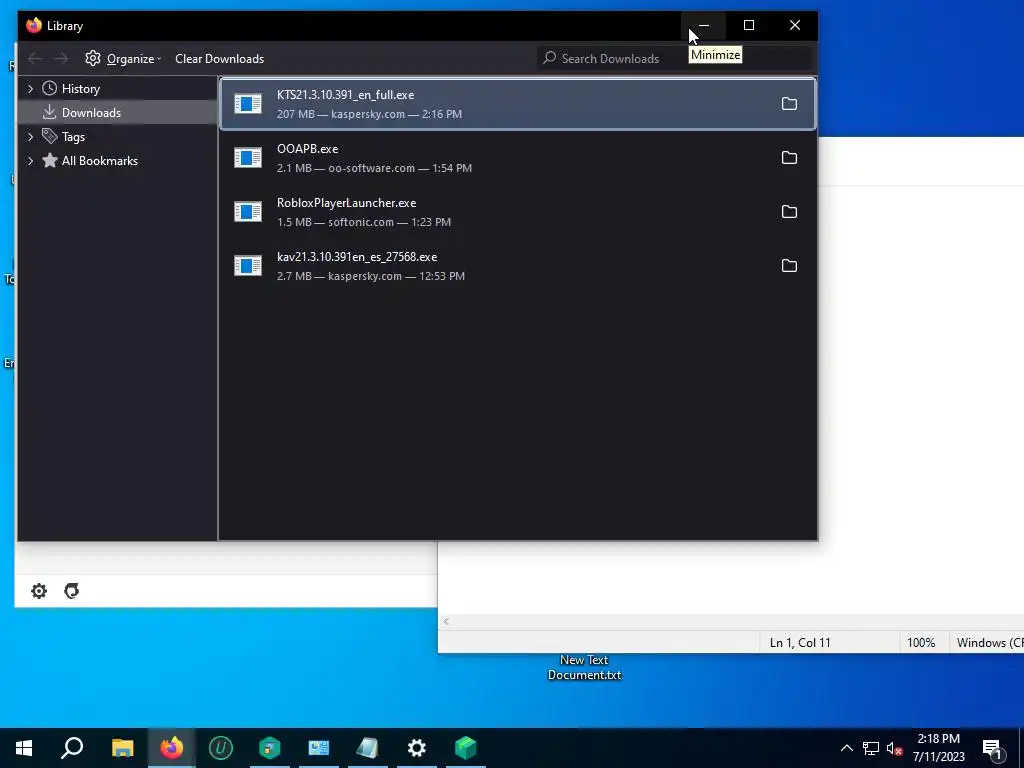Focus the Search Downloads field
This screenshot has height=768, width=1024.
[675, 58]
